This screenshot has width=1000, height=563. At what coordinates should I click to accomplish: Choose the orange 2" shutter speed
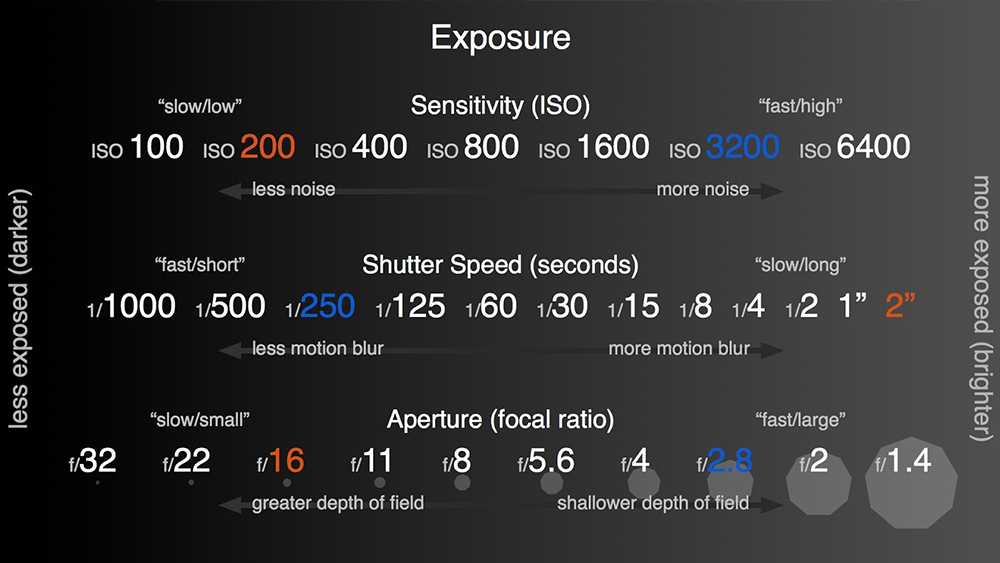tap(900, 305)
